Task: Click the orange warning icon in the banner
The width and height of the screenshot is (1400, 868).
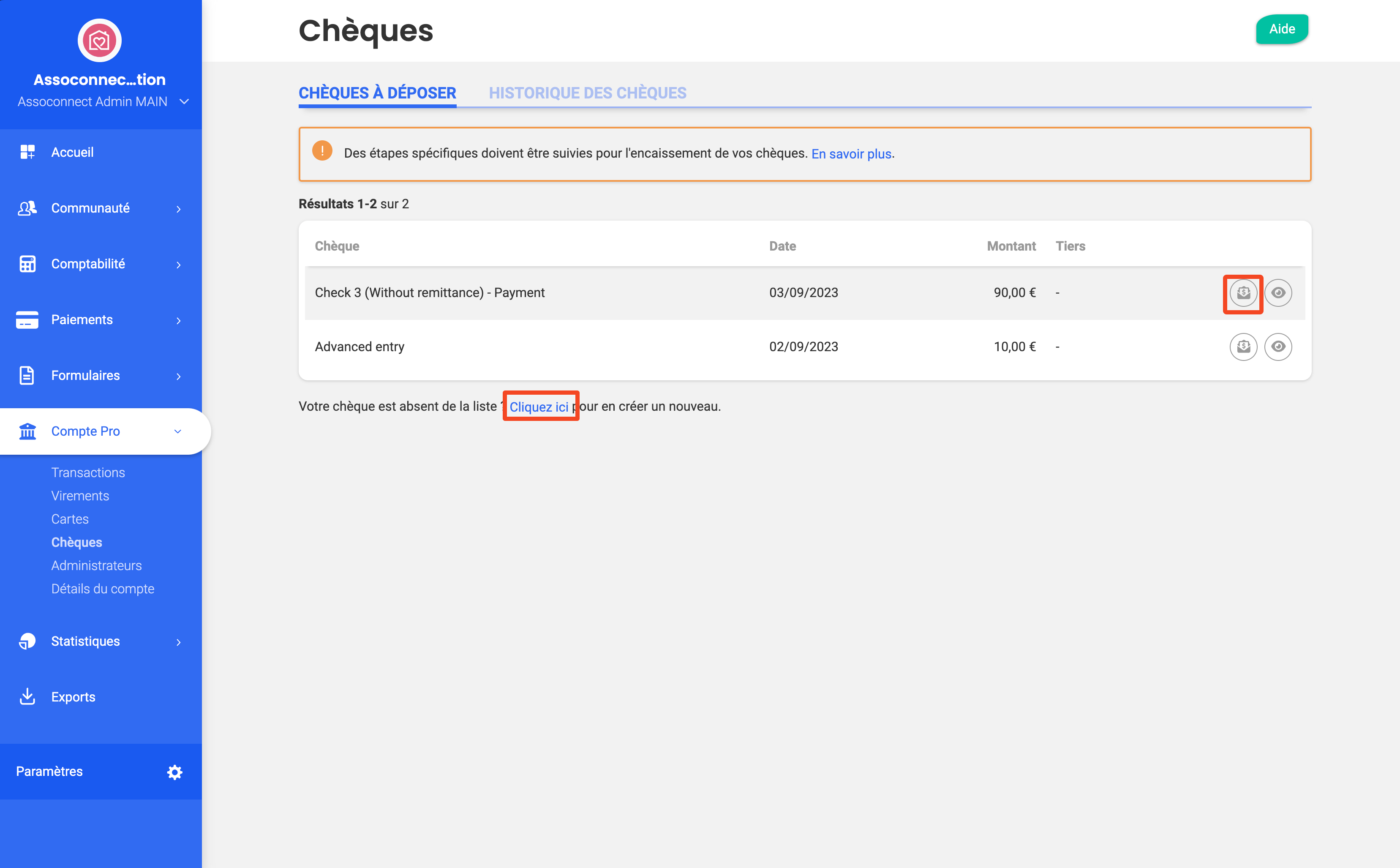Action: 322,151
